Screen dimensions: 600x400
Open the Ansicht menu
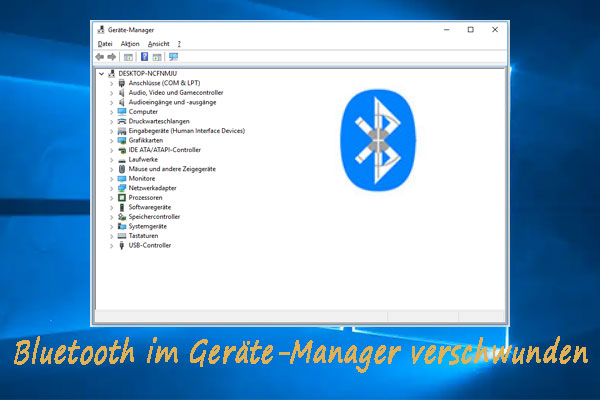[158, 44]
